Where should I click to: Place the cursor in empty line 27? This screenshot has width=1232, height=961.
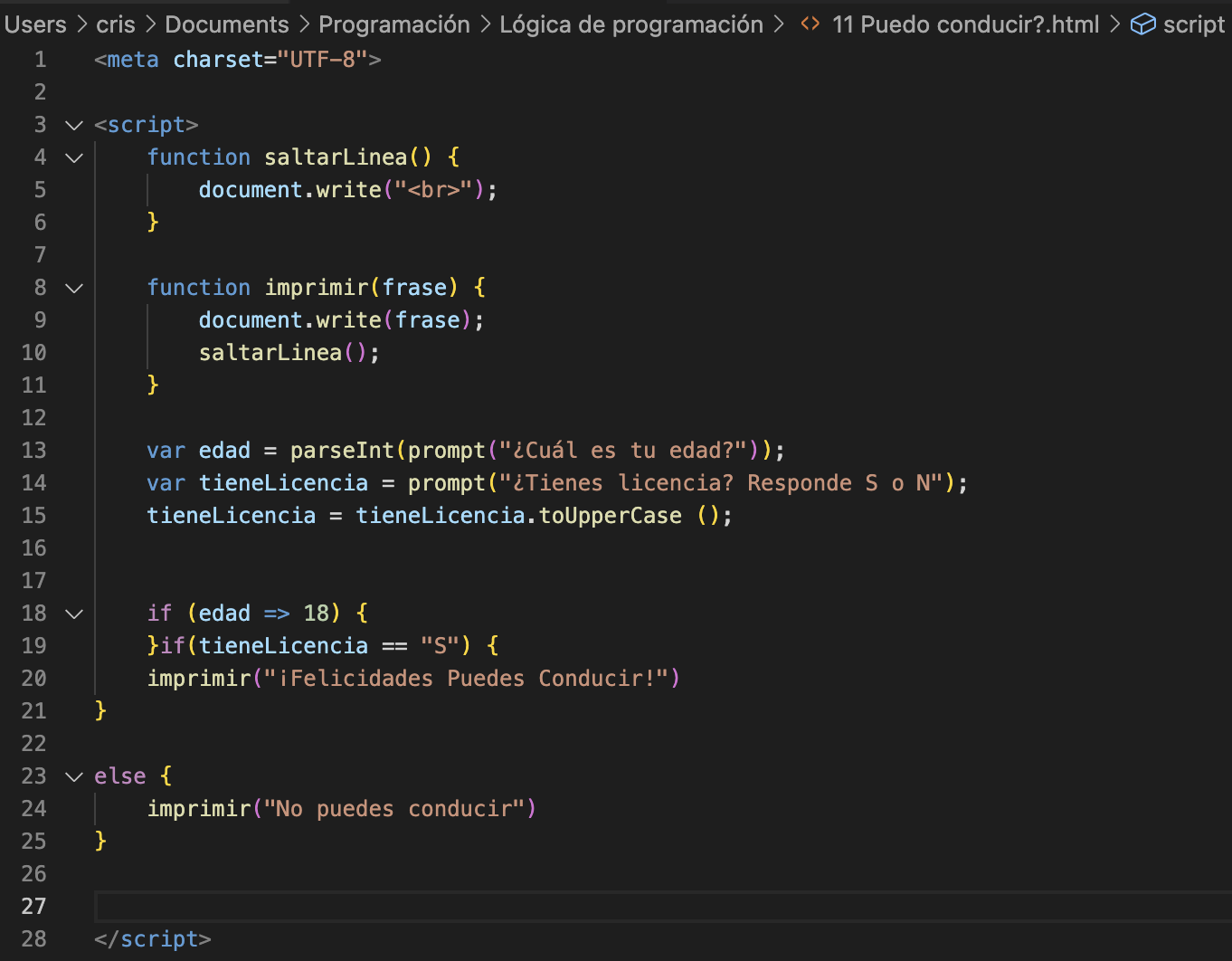663,907
